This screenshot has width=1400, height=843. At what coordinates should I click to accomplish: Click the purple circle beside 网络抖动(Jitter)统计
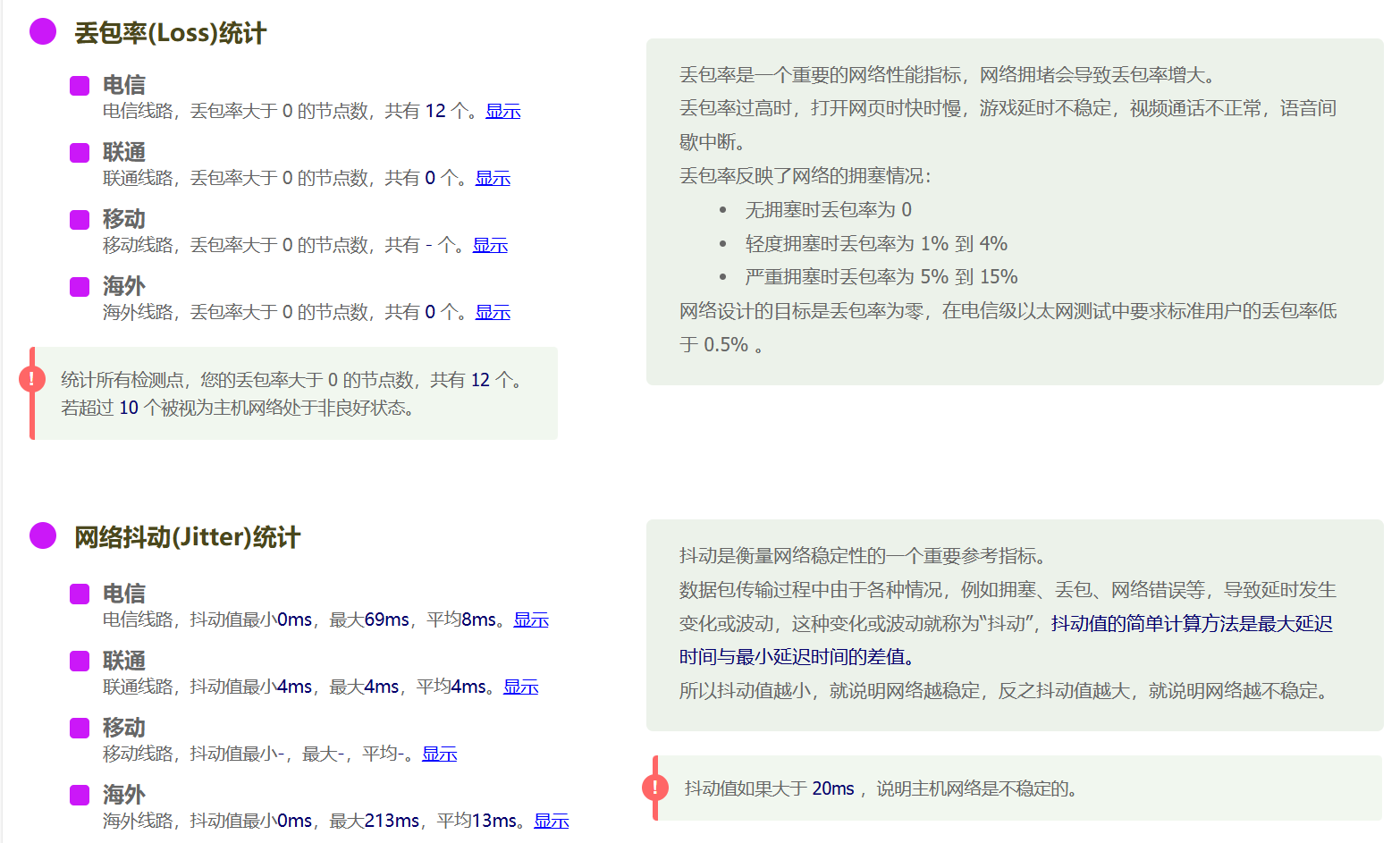[43, 536]
